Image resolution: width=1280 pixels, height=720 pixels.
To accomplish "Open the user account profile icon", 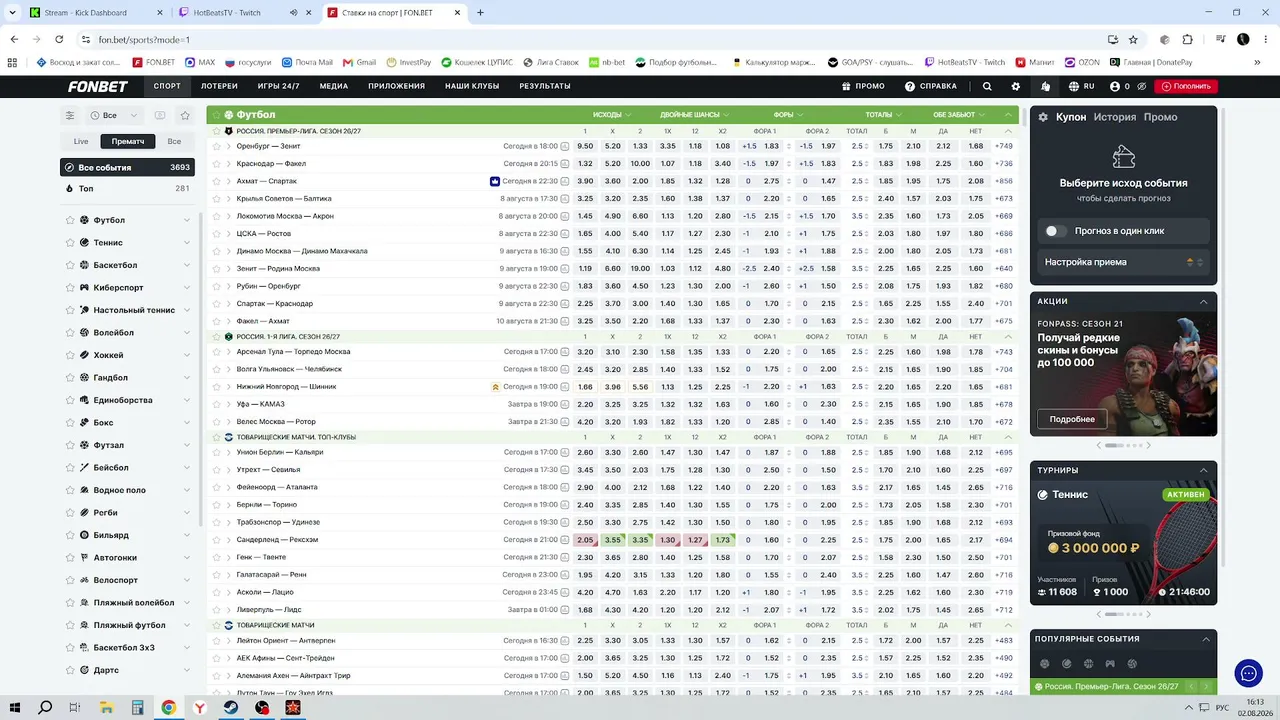I will click(1115, 86).
